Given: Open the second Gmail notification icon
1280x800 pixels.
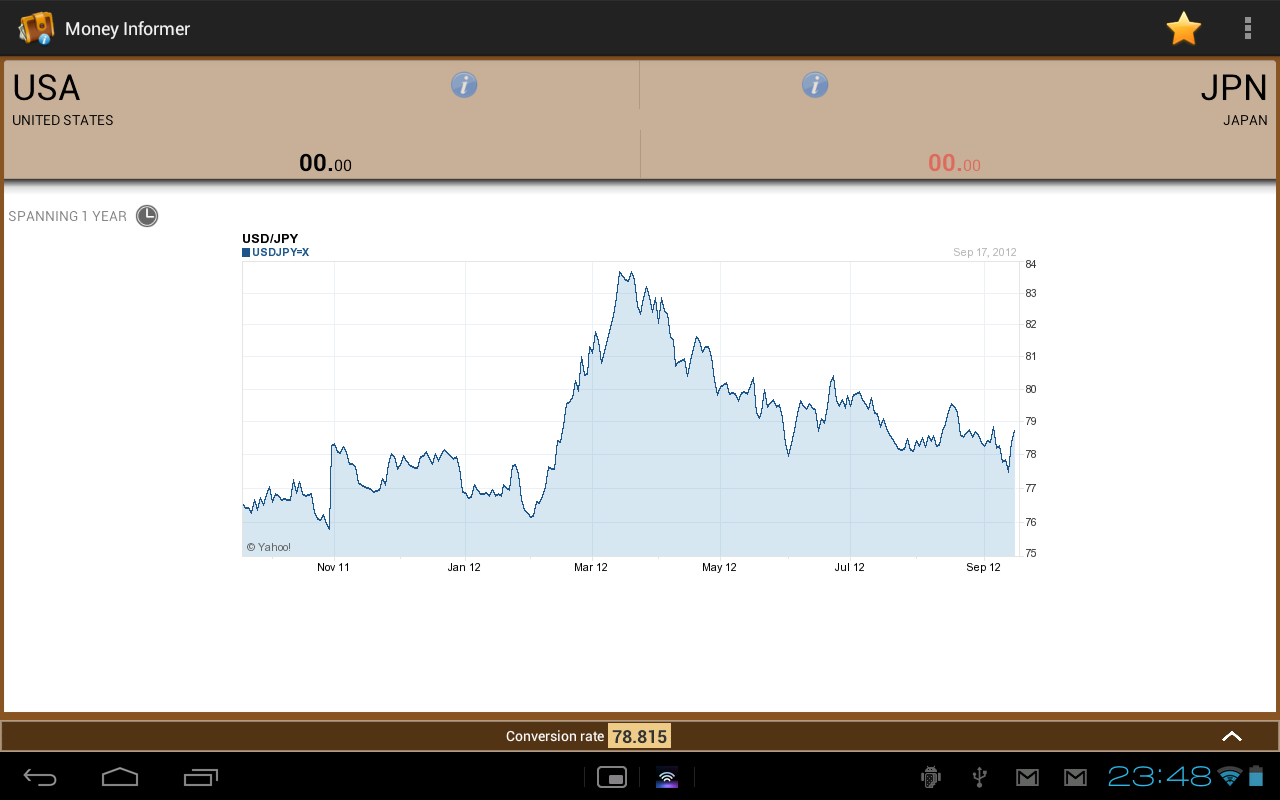Looking at the screenshot, I should [x=1075, y=777].
